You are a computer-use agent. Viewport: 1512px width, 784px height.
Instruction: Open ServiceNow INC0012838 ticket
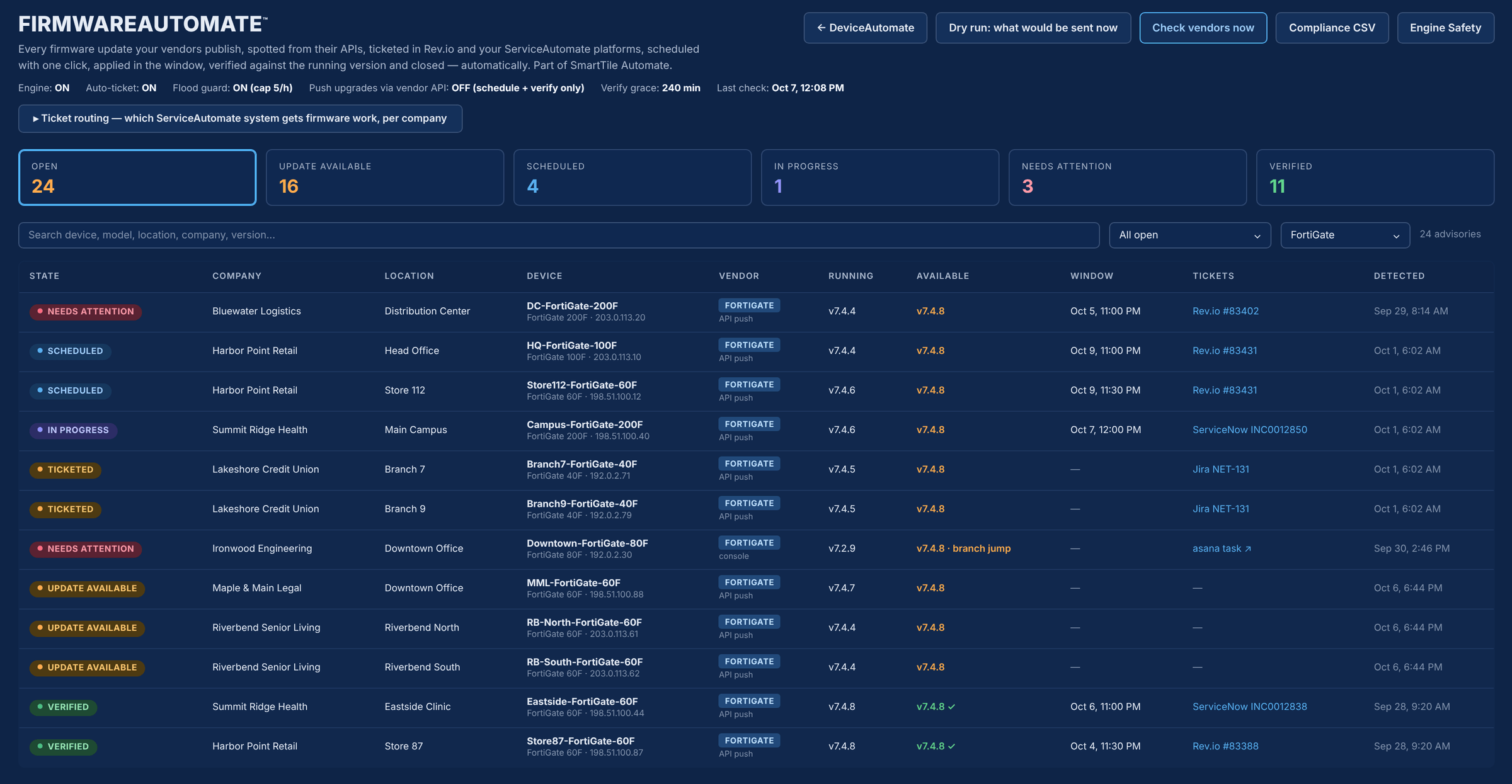click(1249, 707)
